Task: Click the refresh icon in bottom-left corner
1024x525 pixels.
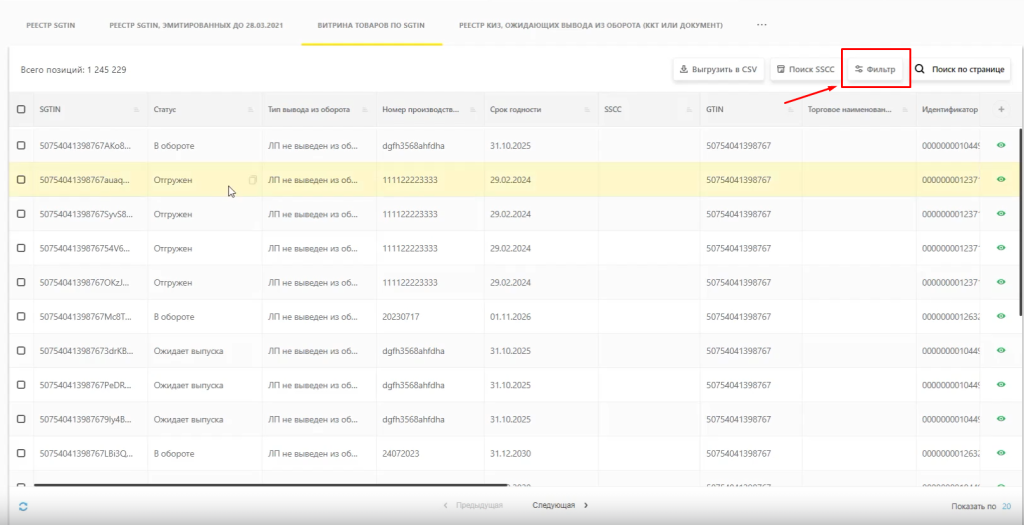Action: pyautogui.click(x=22, y=506)
